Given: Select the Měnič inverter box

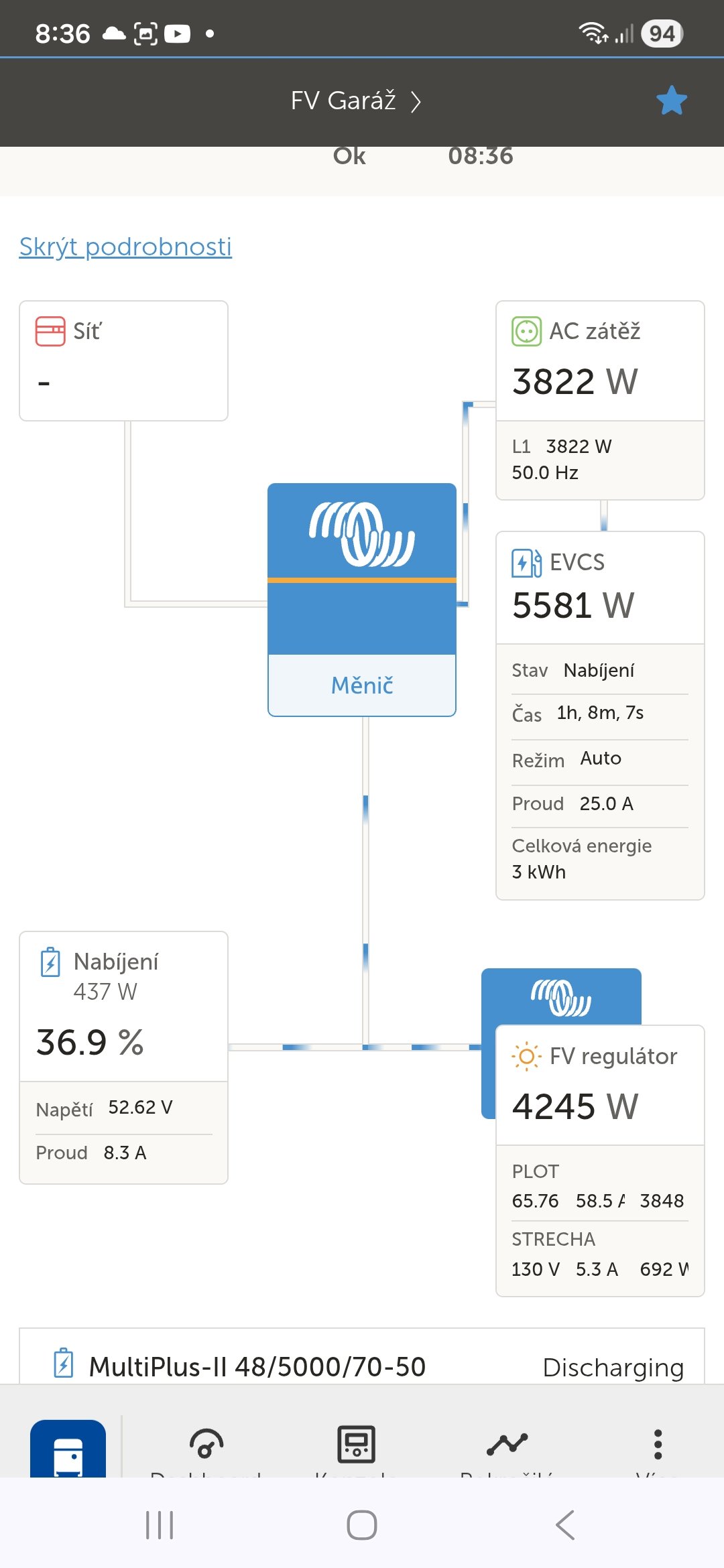Looking at the screenshot, I should click(x=362, y=599).
